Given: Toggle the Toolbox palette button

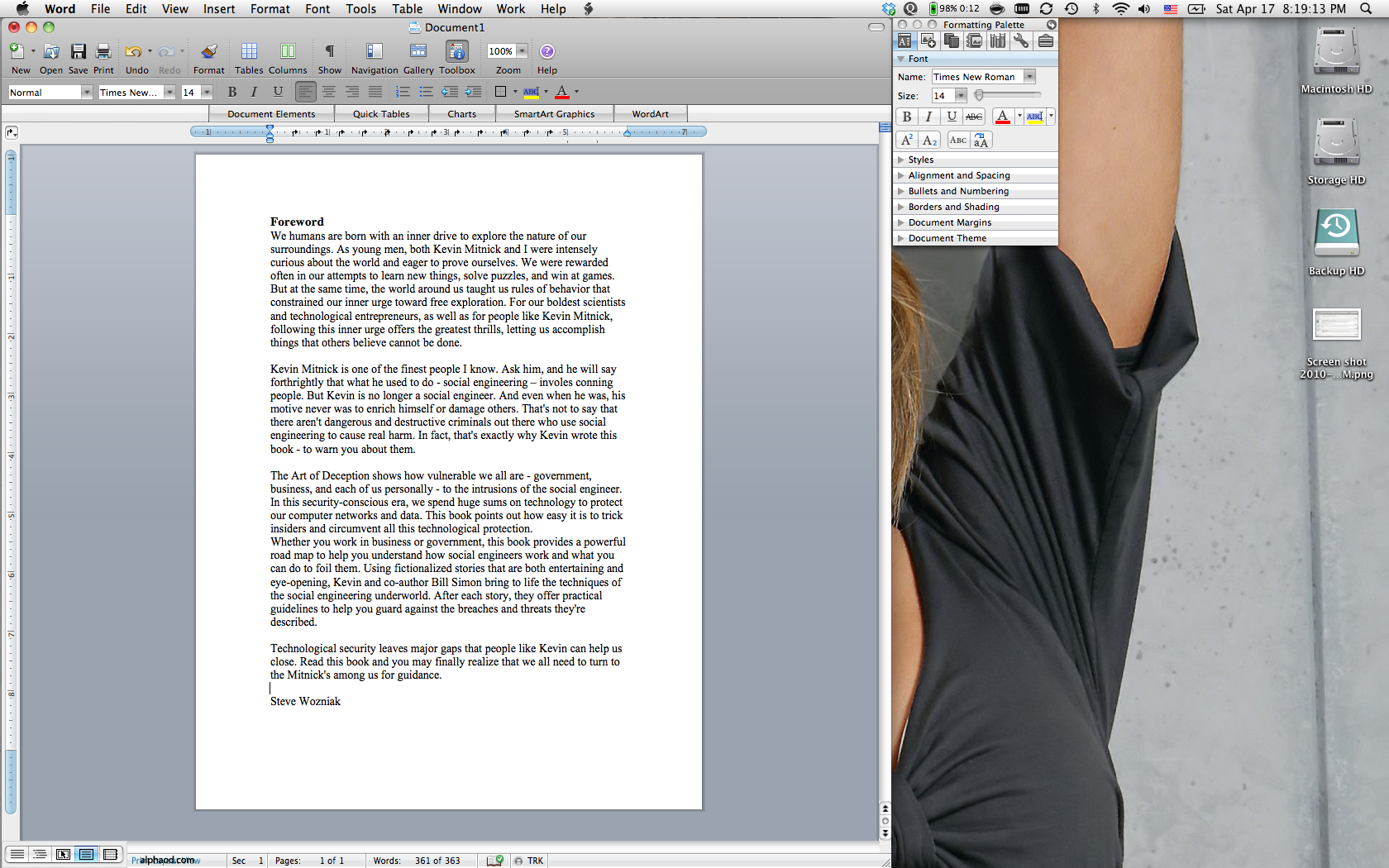Looking at the screenshot, I should point(457,51).
